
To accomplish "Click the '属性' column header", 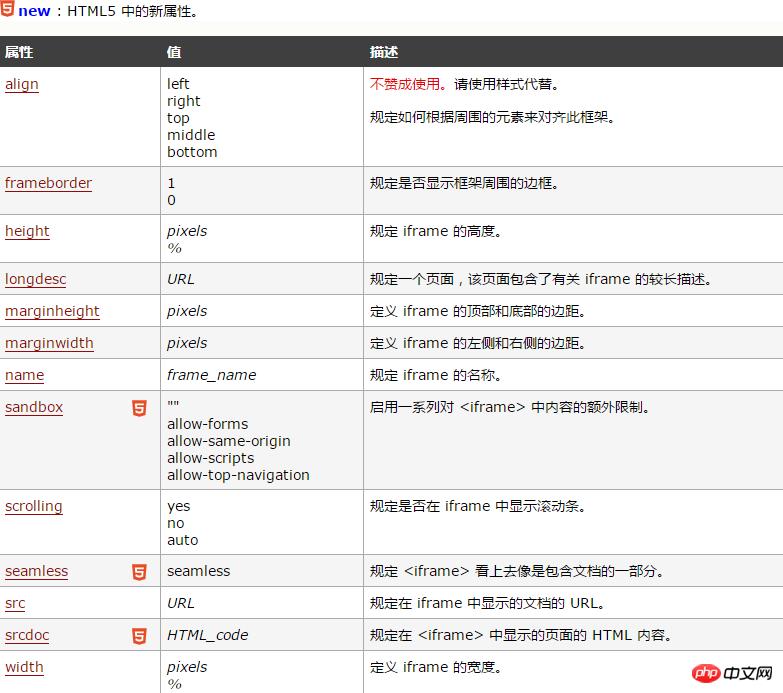I will point(19,52).
